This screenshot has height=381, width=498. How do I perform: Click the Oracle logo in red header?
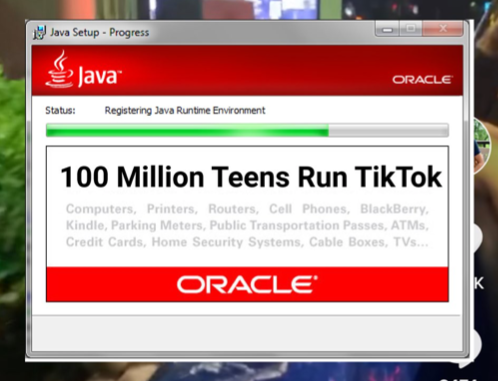click(422, 80)
